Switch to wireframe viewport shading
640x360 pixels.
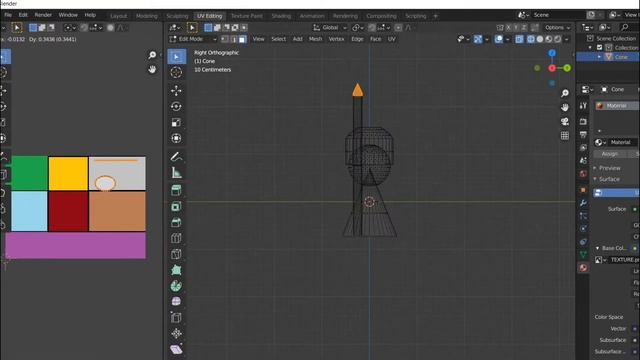531,39
